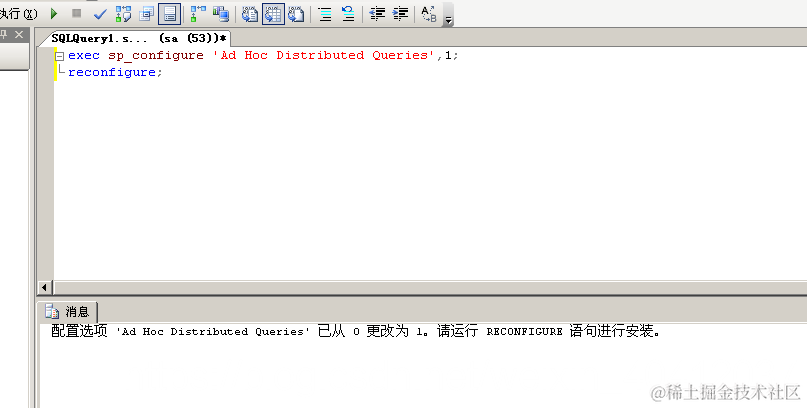Click the sp_configure procedure name in the editor
807x408 pixels.
(156, 56)
